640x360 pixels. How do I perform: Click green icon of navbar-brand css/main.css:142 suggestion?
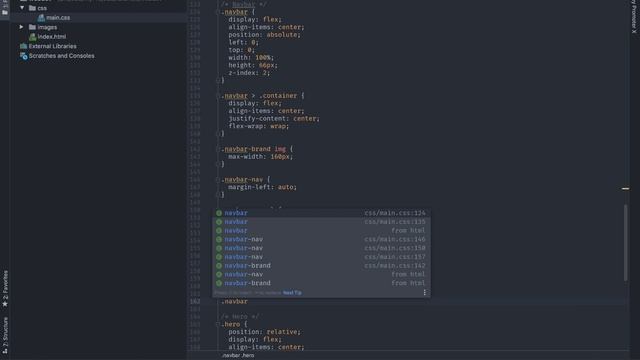(x=219, y=266)
